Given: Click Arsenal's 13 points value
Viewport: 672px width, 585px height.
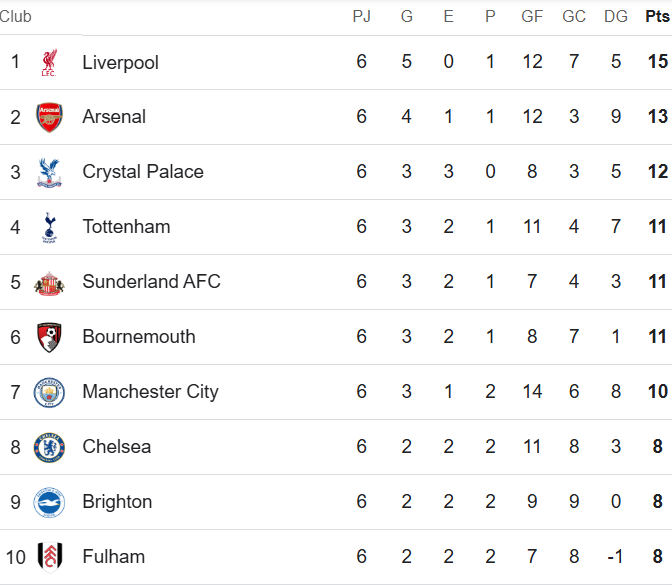Looking at the screenshot, I should (657, 117).
